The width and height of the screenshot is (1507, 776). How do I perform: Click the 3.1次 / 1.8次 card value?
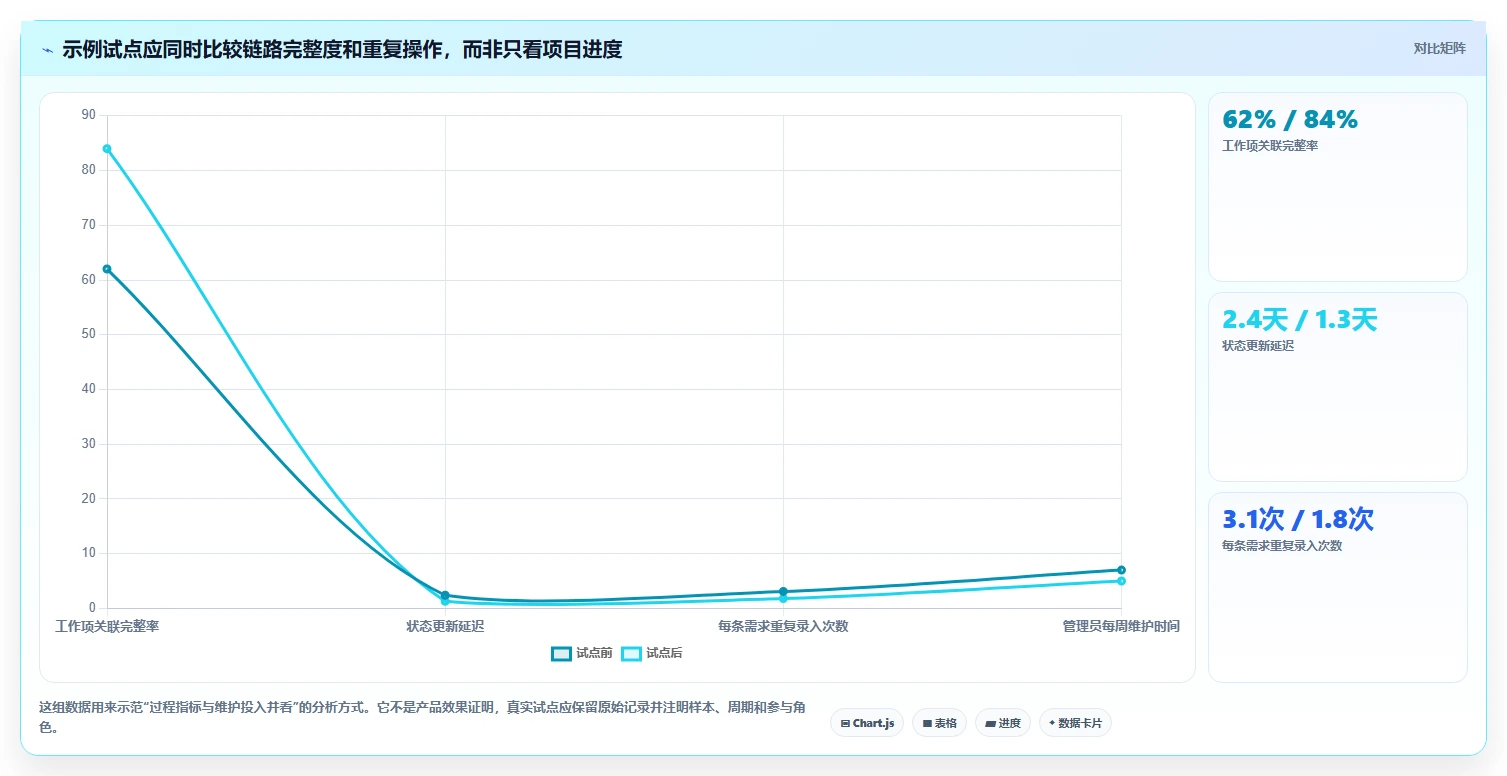point(1298,520)
